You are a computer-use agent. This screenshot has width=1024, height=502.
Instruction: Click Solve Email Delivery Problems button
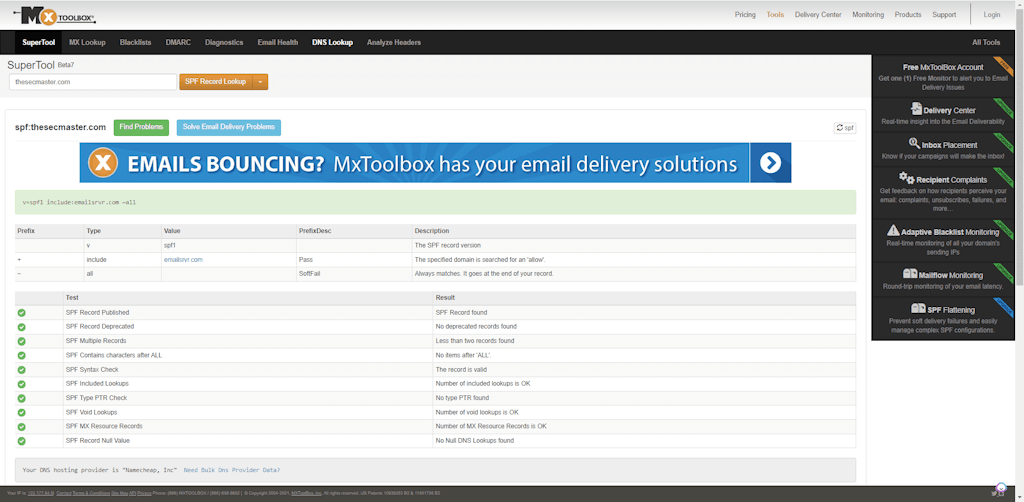click(229, 127)
